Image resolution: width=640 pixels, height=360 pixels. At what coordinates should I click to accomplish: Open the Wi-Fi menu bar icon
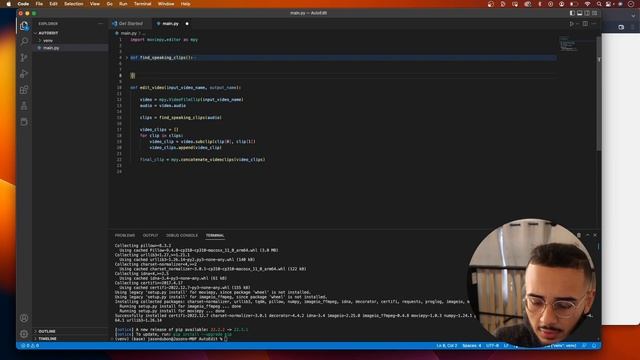(587, 4)
